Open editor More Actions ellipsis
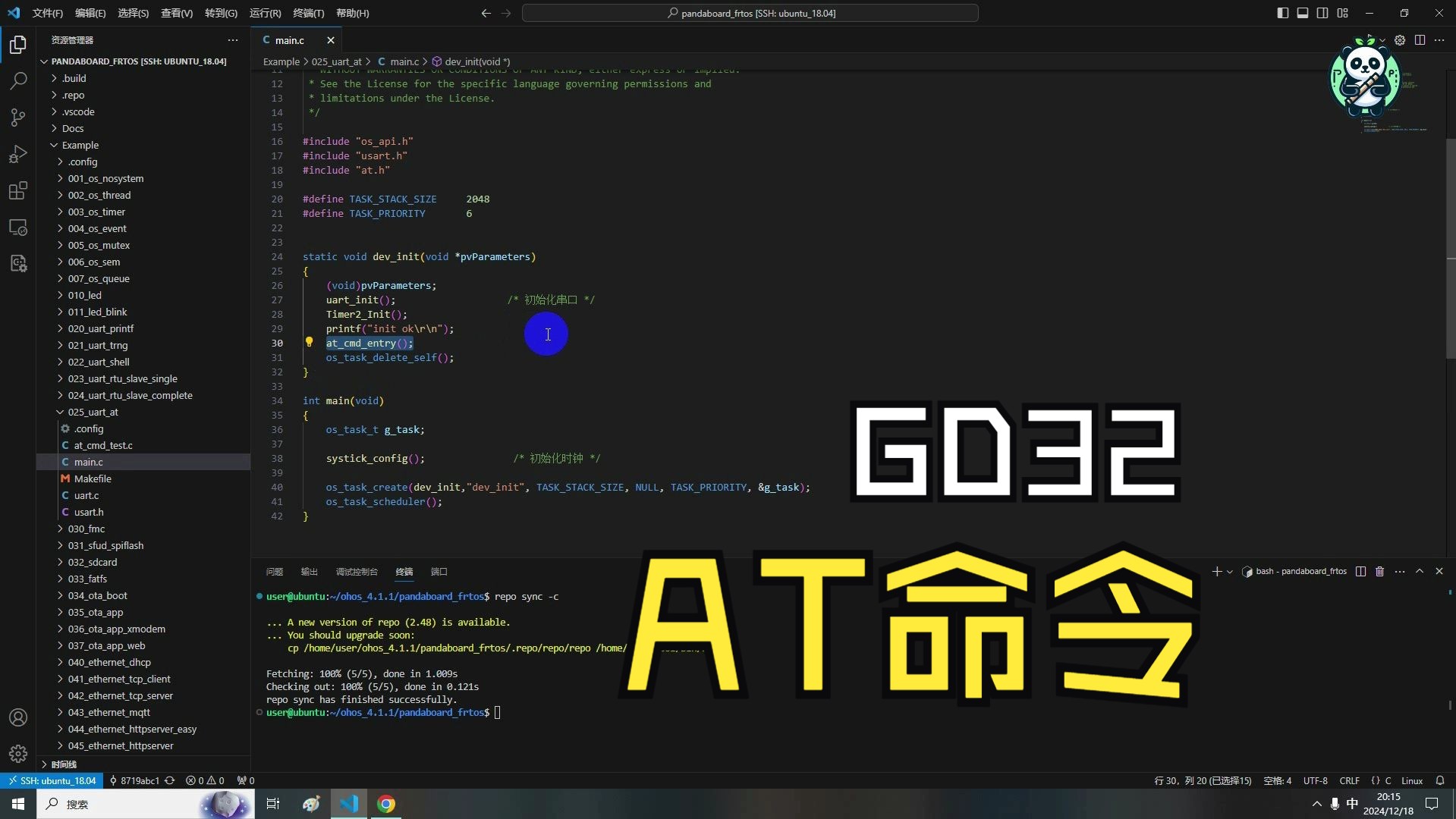 coord(1439,40)
